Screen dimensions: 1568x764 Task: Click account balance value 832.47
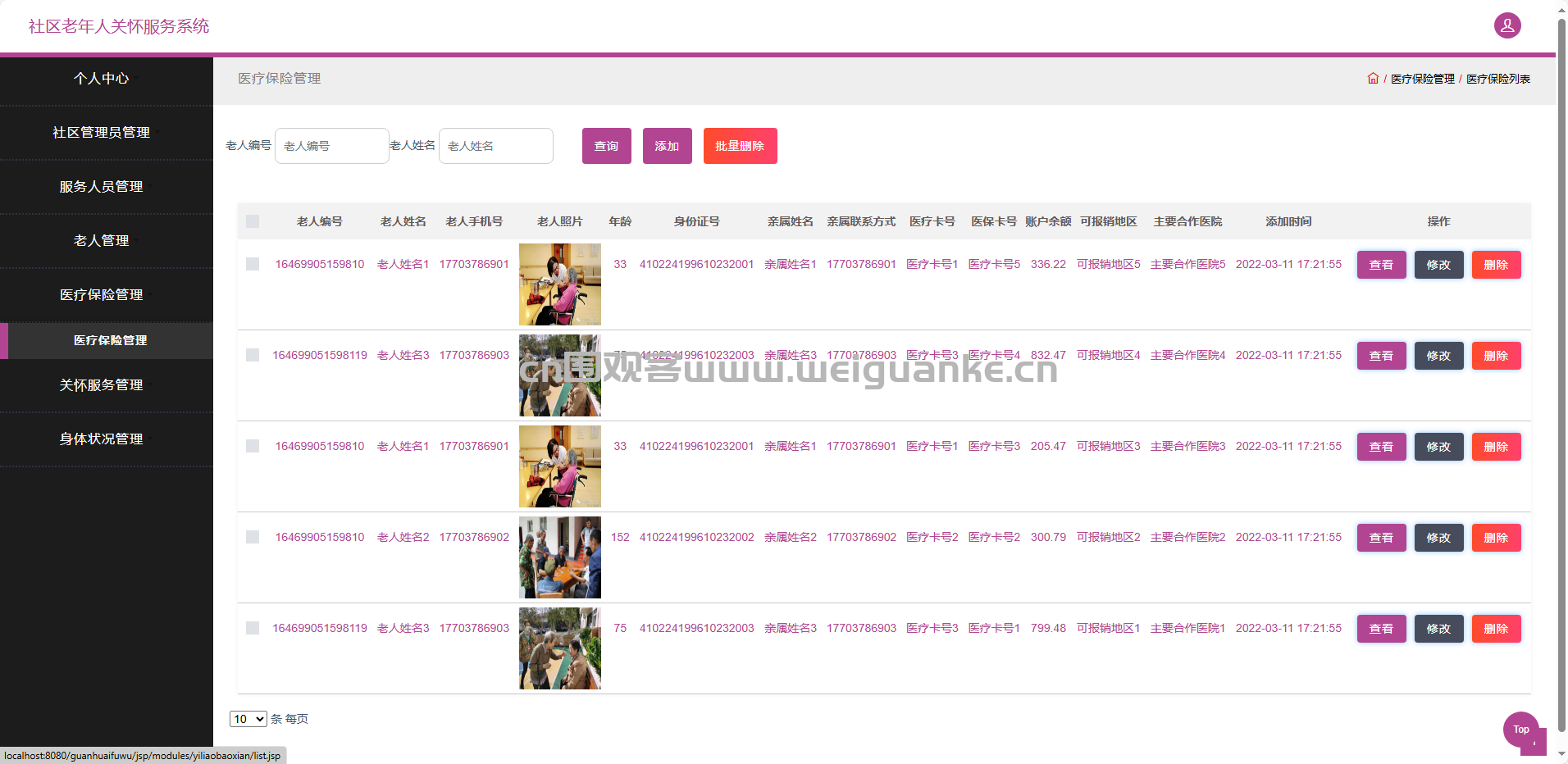point(1048,355)
